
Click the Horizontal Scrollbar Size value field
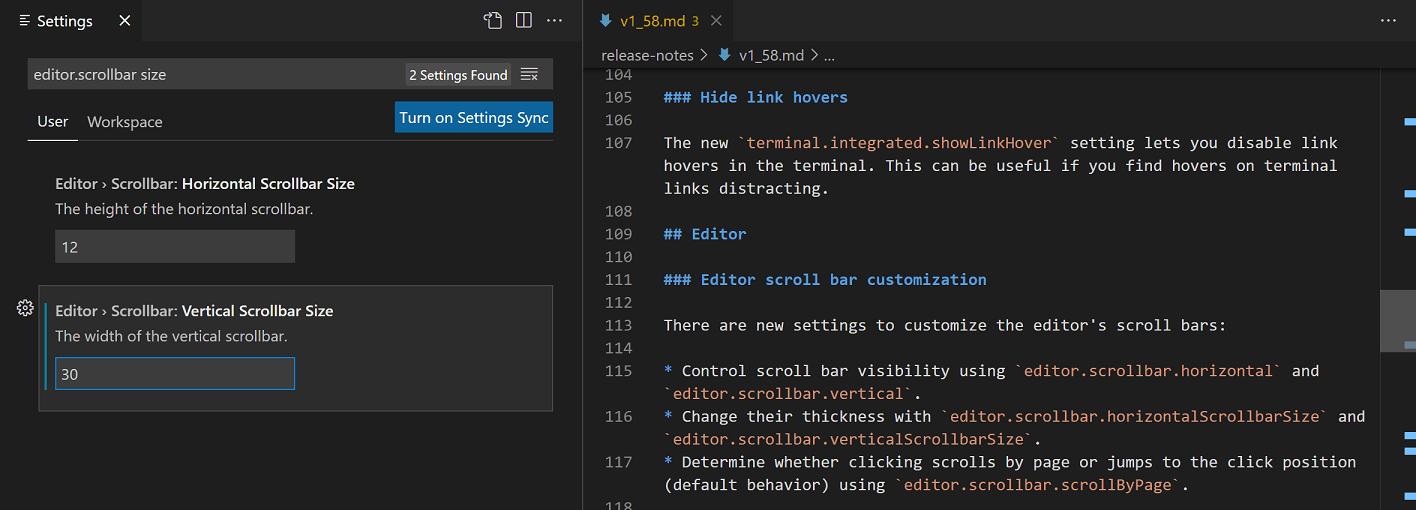(175, 247)
